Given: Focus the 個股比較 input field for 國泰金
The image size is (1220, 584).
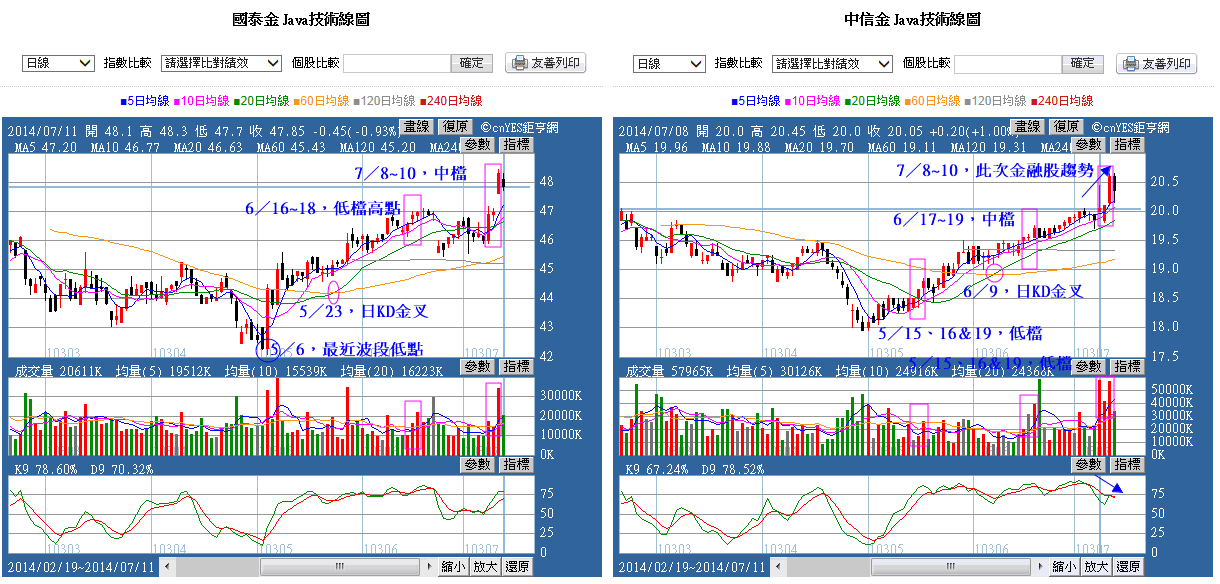Looking at the screenshot, I should pyautogui.click(x=397, y=63).
